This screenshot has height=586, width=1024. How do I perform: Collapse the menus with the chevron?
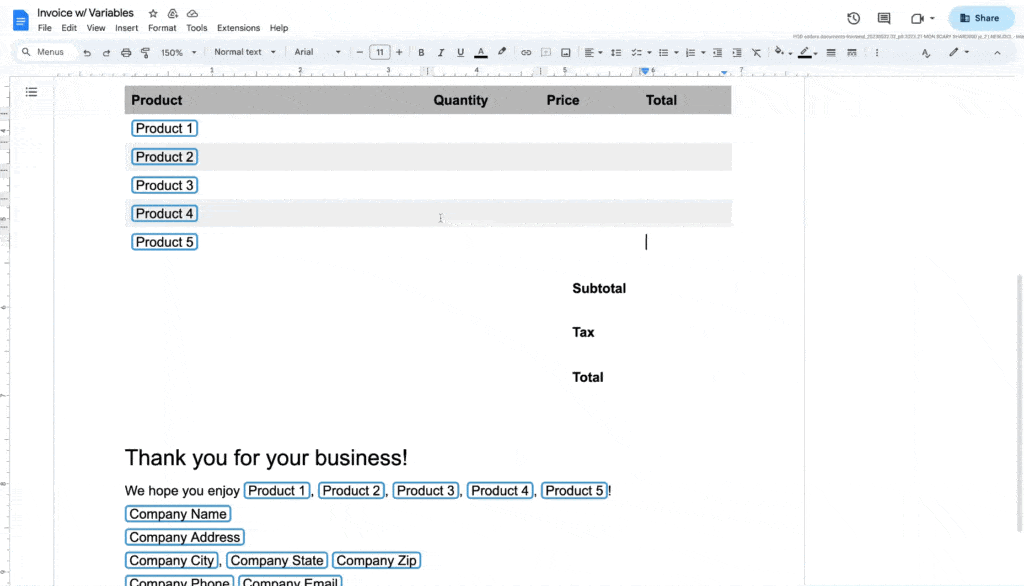[997, 53]
